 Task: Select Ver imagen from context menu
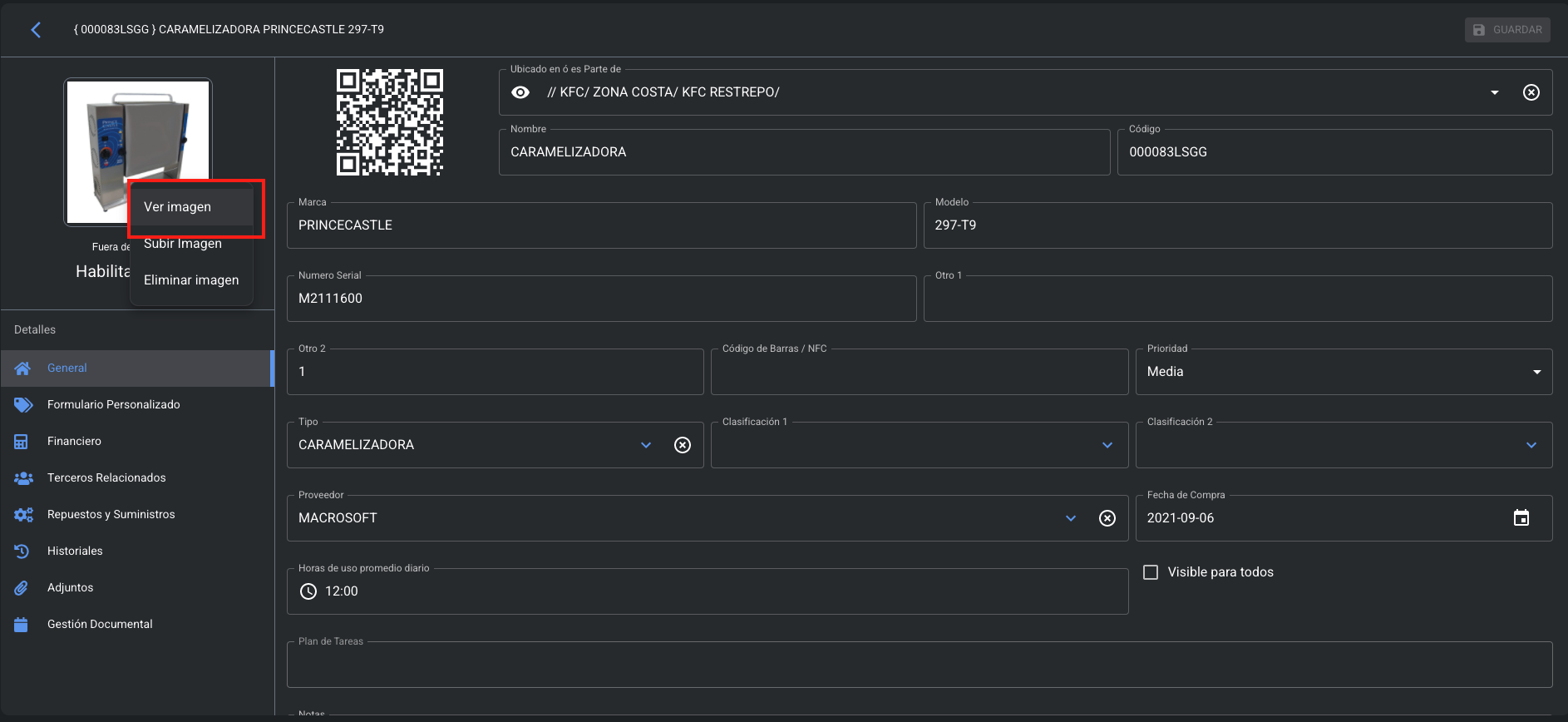click(177, 207)
